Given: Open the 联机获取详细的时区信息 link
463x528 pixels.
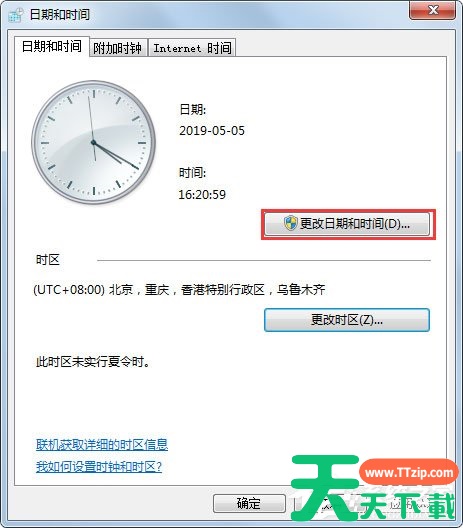Looking at the screenshot, I should [x=102, y=445].
